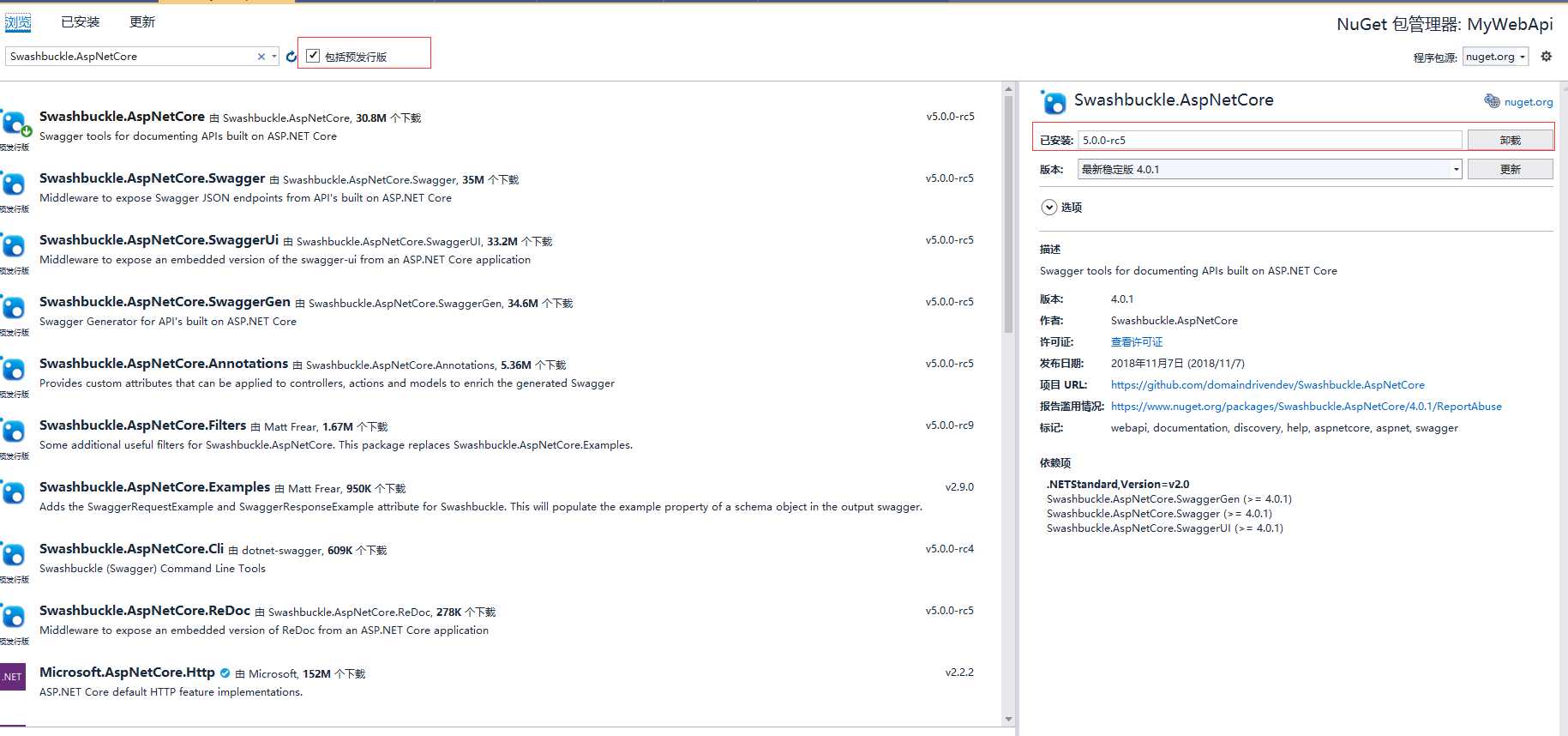
Task: Open the view license (查看许可证) link
Action: pos(1137,341)
